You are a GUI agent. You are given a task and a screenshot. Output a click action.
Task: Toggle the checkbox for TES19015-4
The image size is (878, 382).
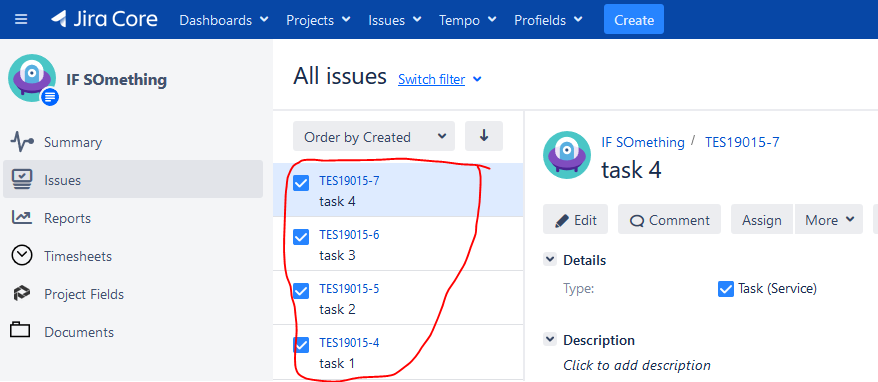(x=301, y=344)
